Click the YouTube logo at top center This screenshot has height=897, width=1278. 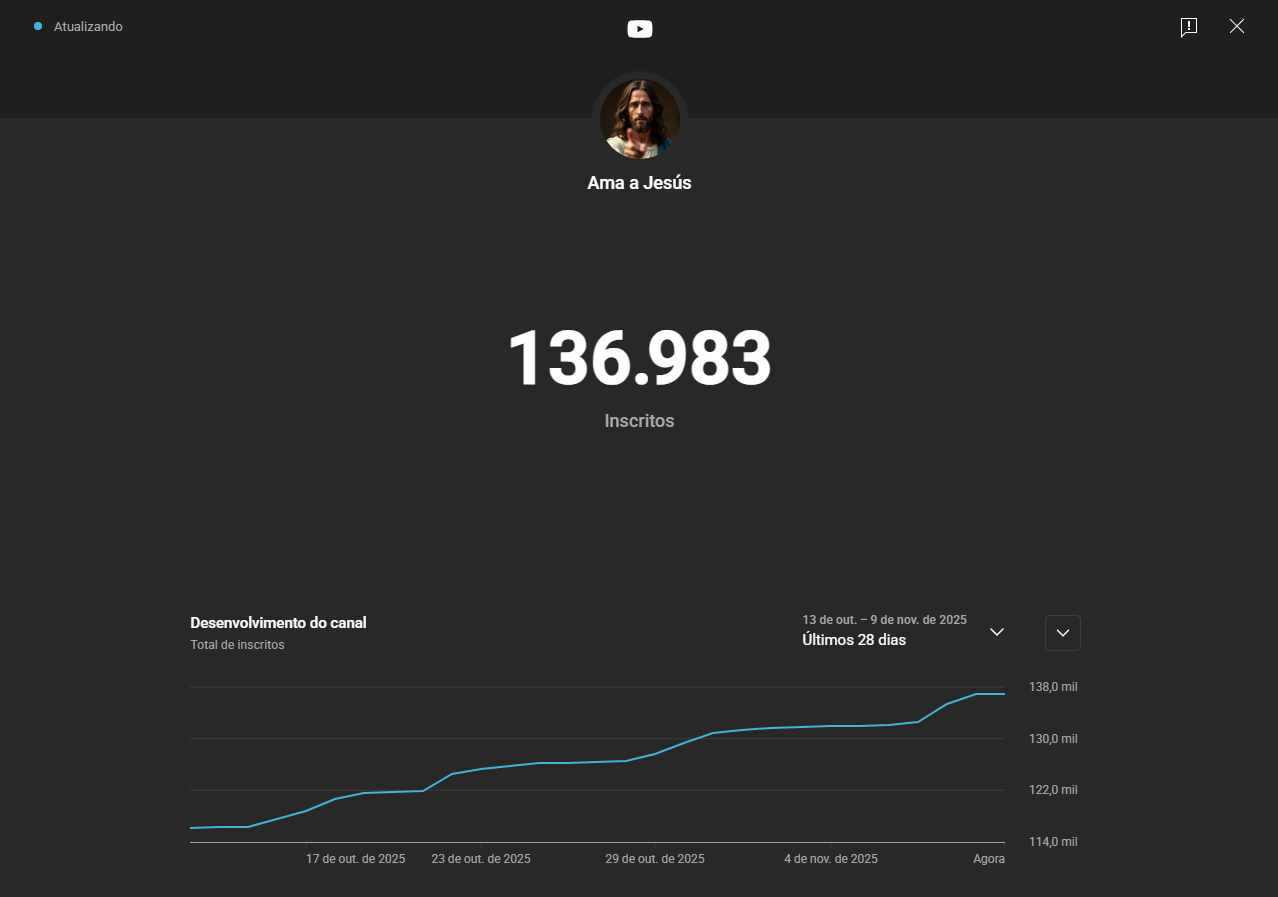tap(639, 29)
